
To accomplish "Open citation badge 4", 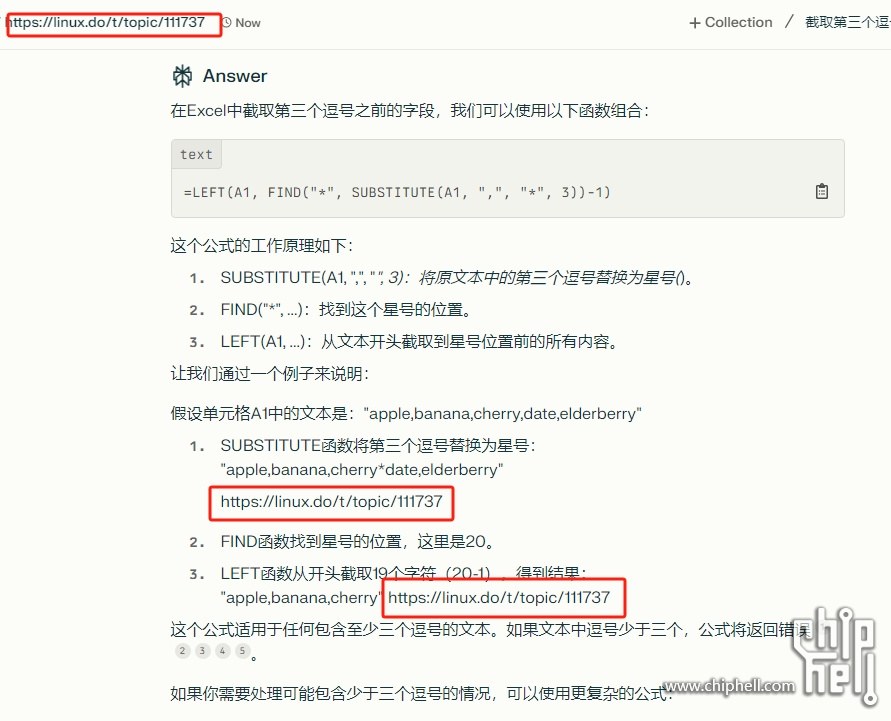I will 222,651.
